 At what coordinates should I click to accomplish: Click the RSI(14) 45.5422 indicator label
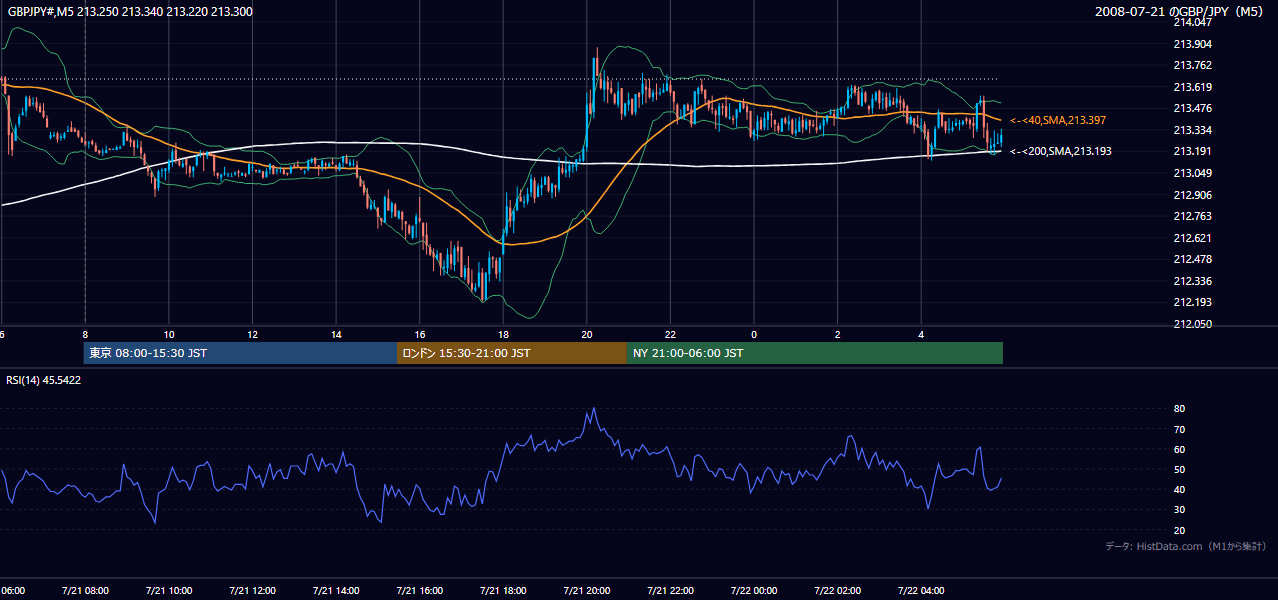coord(44,380)
